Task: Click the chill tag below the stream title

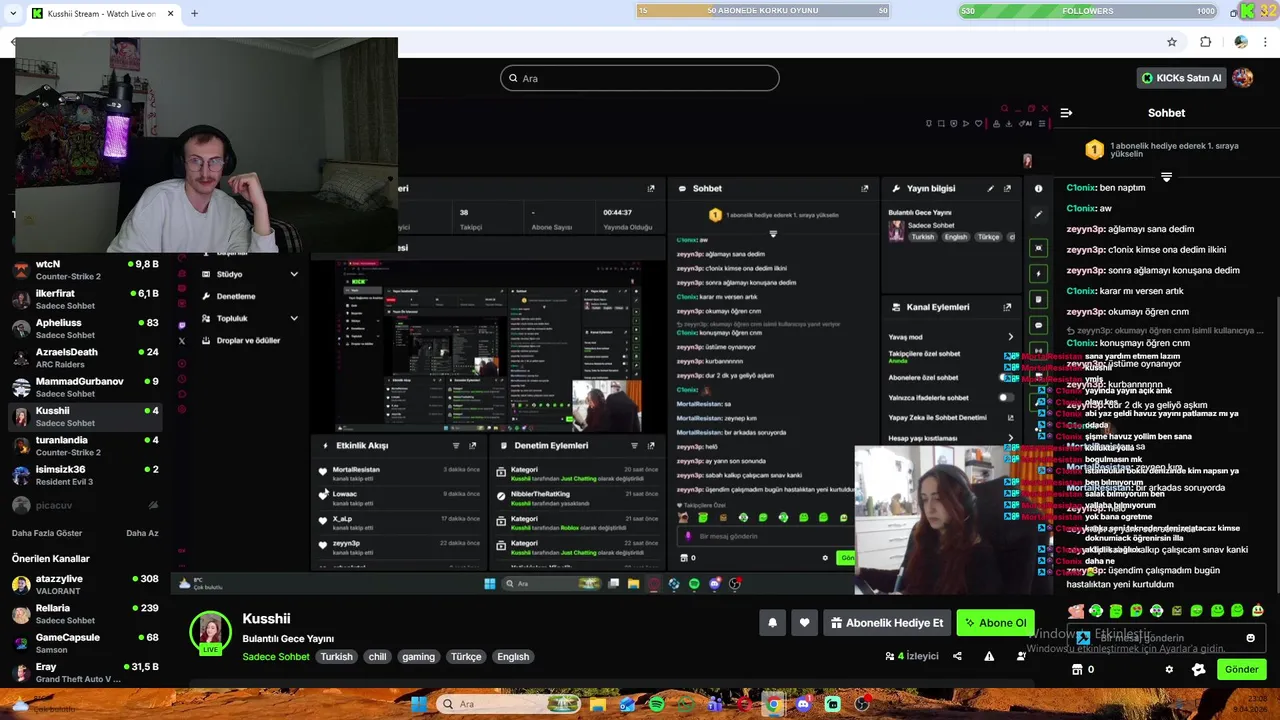Action: pos(377,657)
